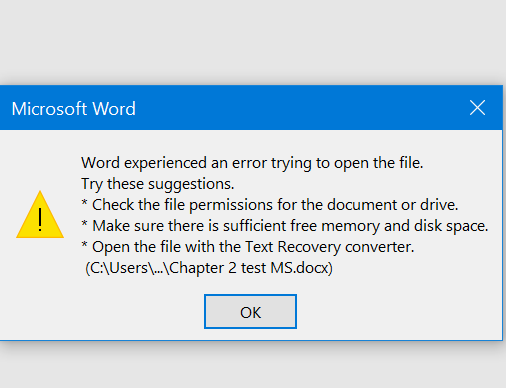Click gray background below the dialog
This screenshot has width=506, height=388.
(253, 367)
